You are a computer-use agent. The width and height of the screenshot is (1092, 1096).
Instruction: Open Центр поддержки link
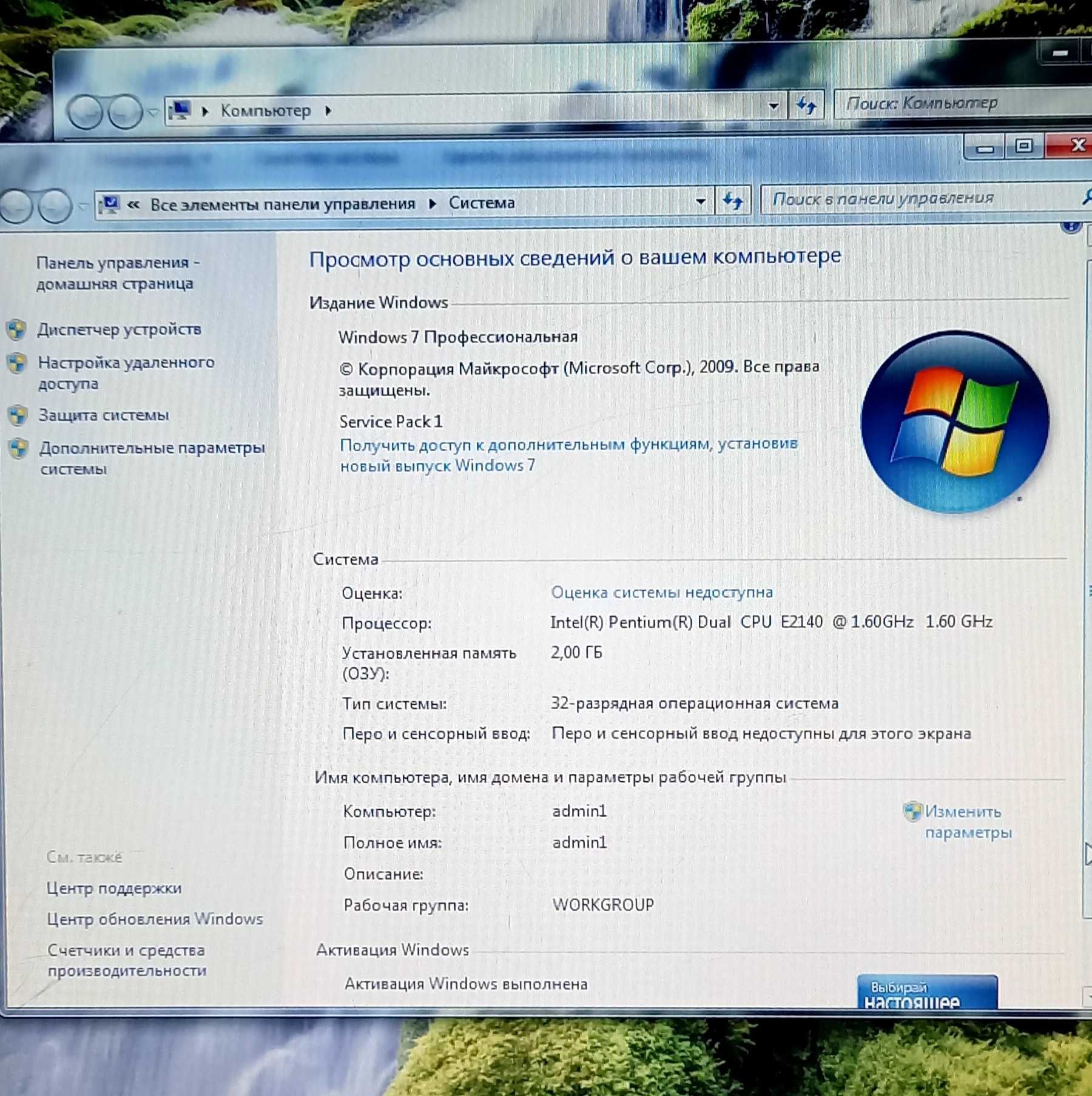114,888
